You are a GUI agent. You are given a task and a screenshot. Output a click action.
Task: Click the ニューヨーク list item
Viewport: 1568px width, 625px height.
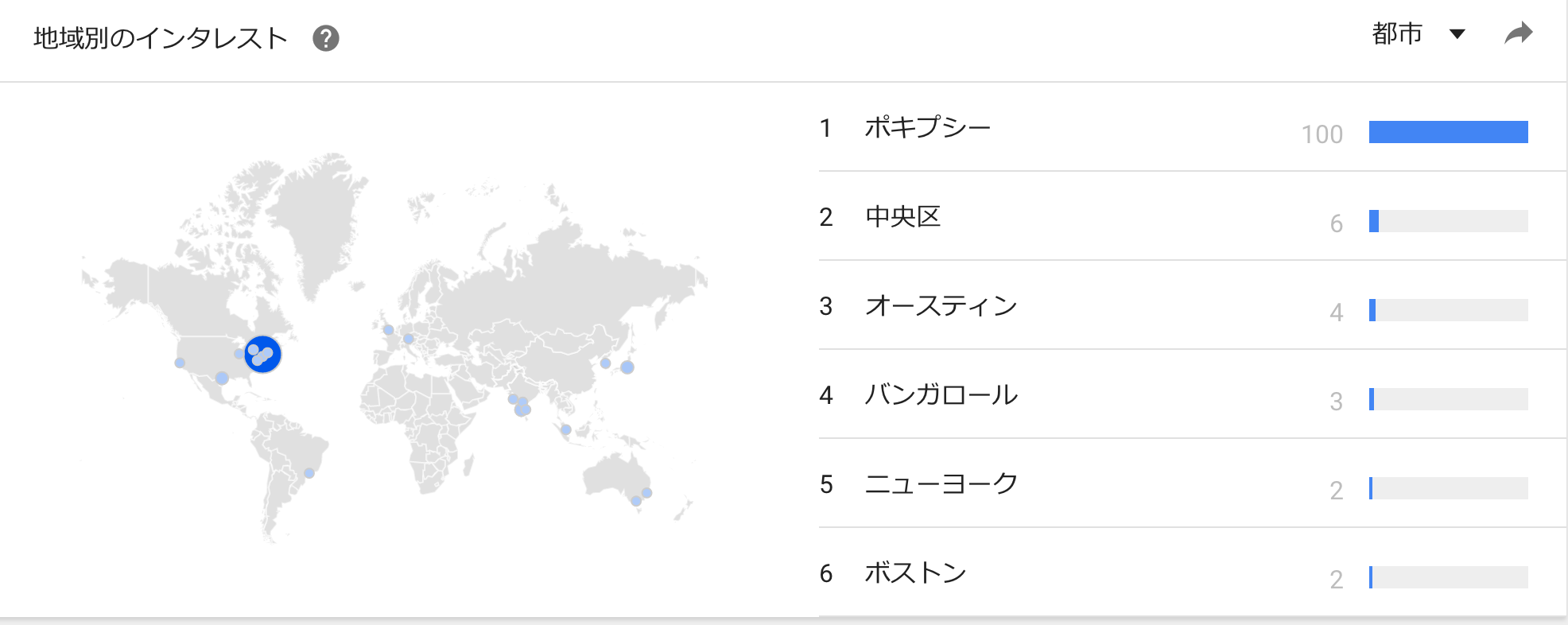[x=943, y=483]
